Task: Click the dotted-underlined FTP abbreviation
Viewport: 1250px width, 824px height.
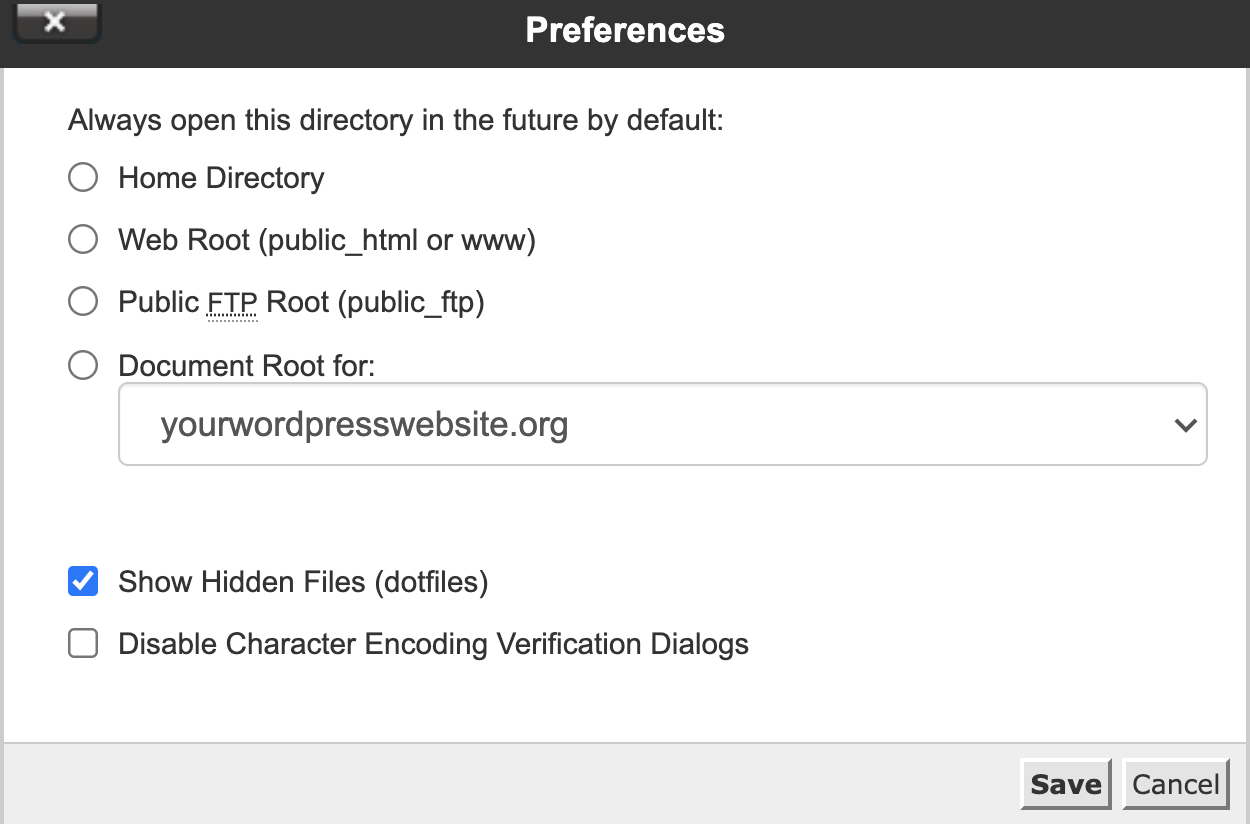Action: [233, 303]
